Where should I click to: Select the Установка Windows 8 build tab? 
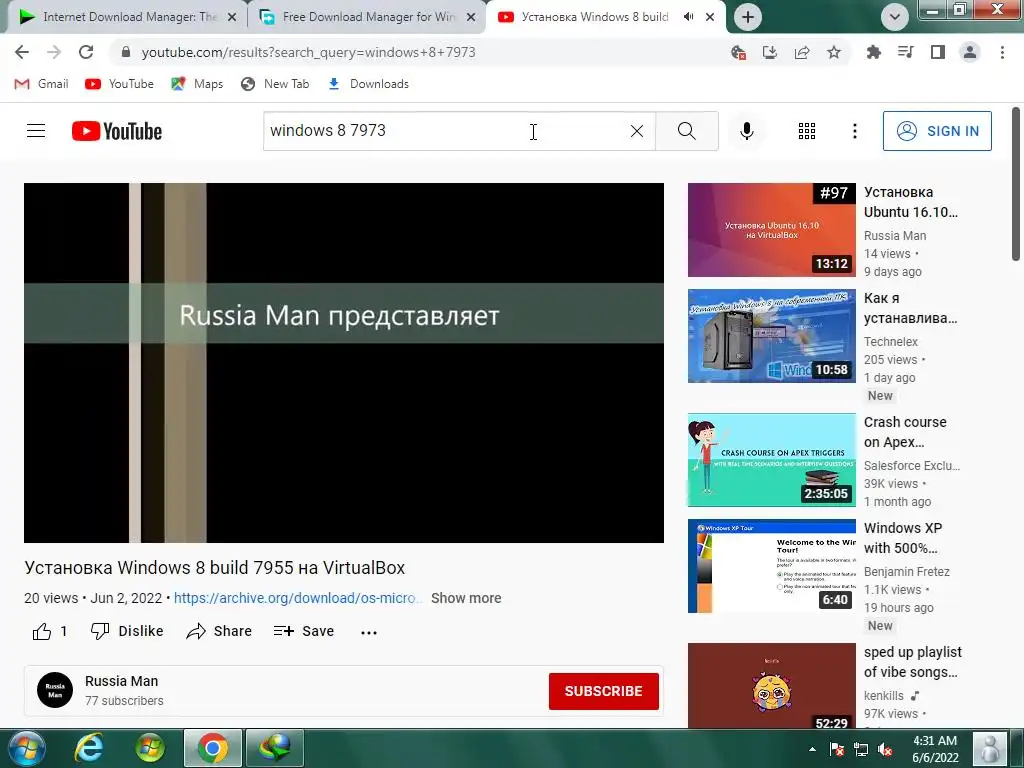click(594, 17)
